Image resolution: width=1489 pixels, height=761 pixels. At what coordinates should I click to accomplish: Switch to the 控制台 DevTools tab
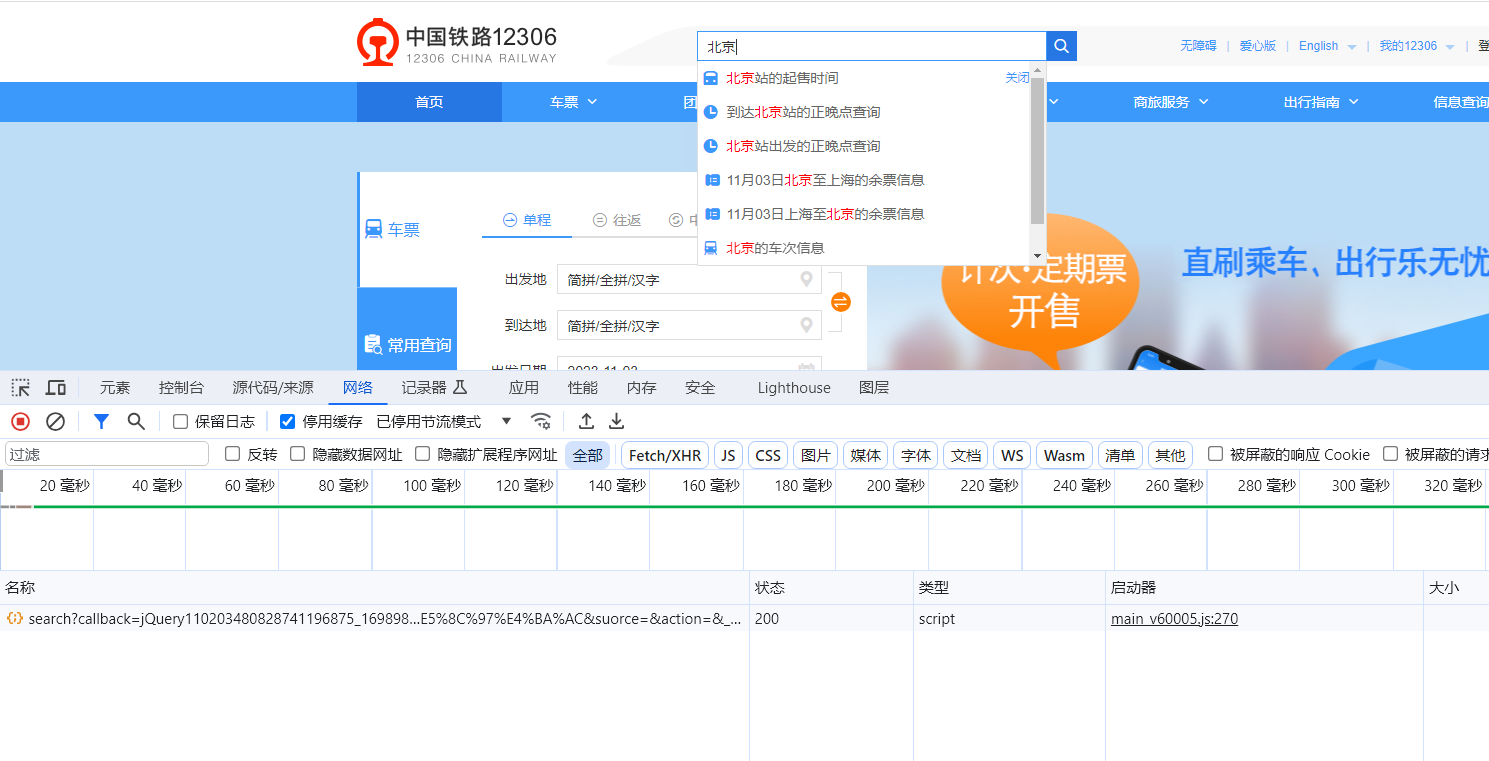point(181,388)
